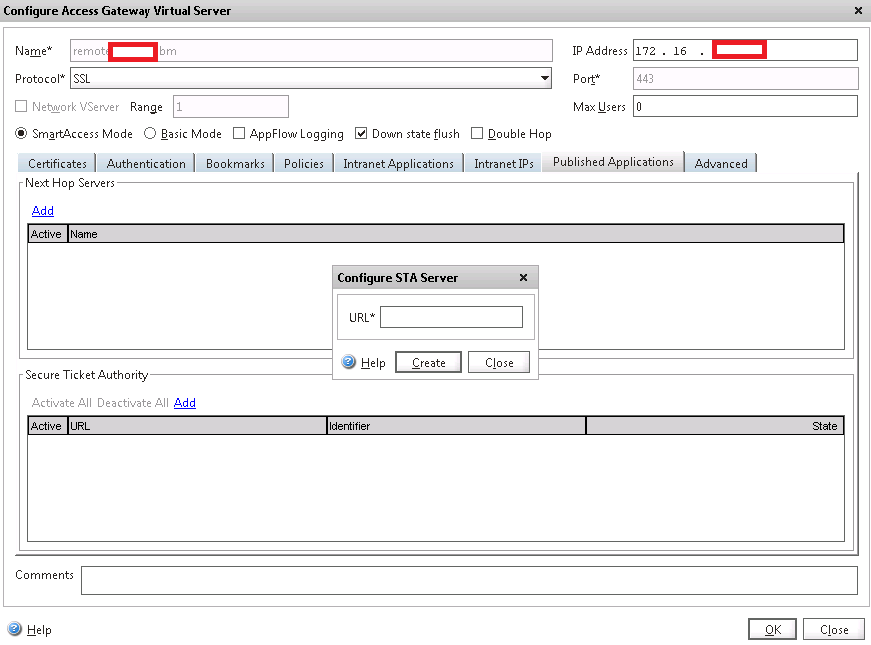Click the bottom-left Help icon of the main window

click(14, 629)
